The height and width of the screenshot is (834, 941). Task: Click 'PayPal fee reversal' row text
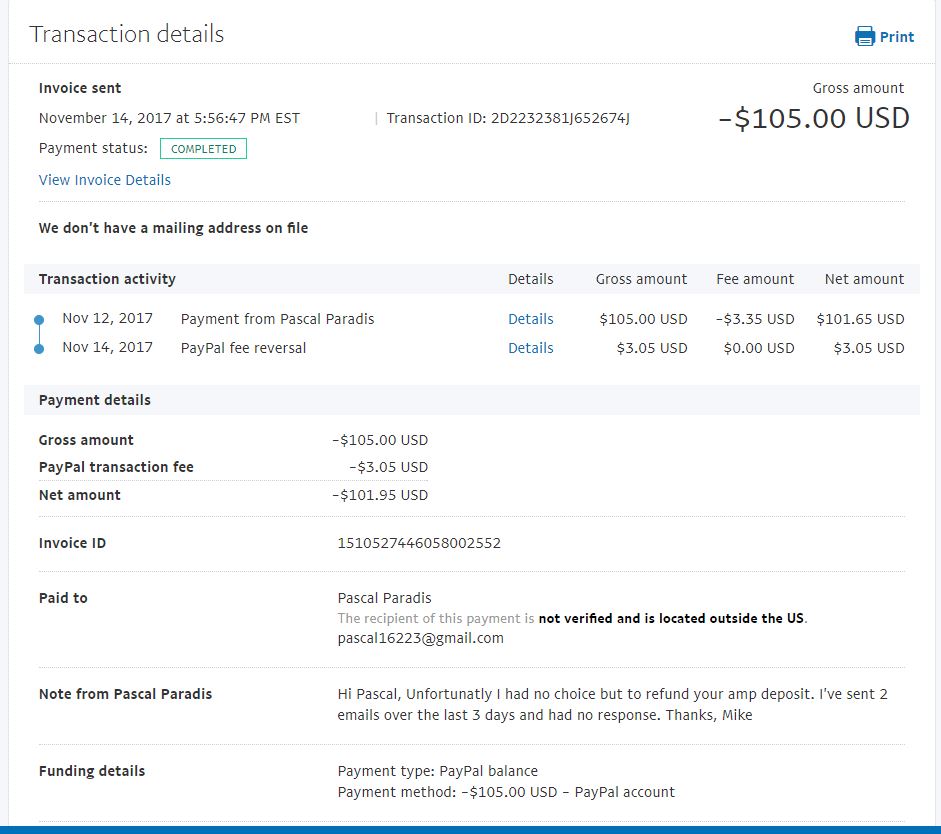click(243, 348)
